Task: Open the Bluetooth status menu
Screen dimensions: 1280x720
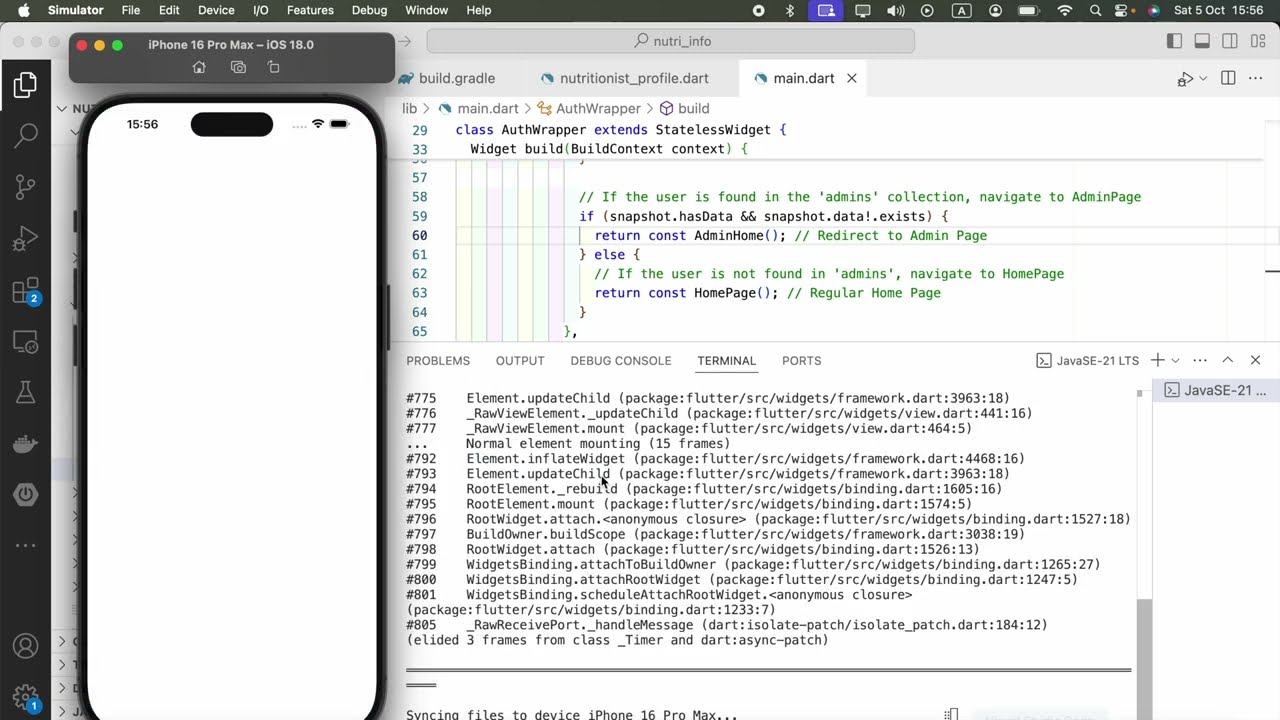Action: [x=789, y=10]
